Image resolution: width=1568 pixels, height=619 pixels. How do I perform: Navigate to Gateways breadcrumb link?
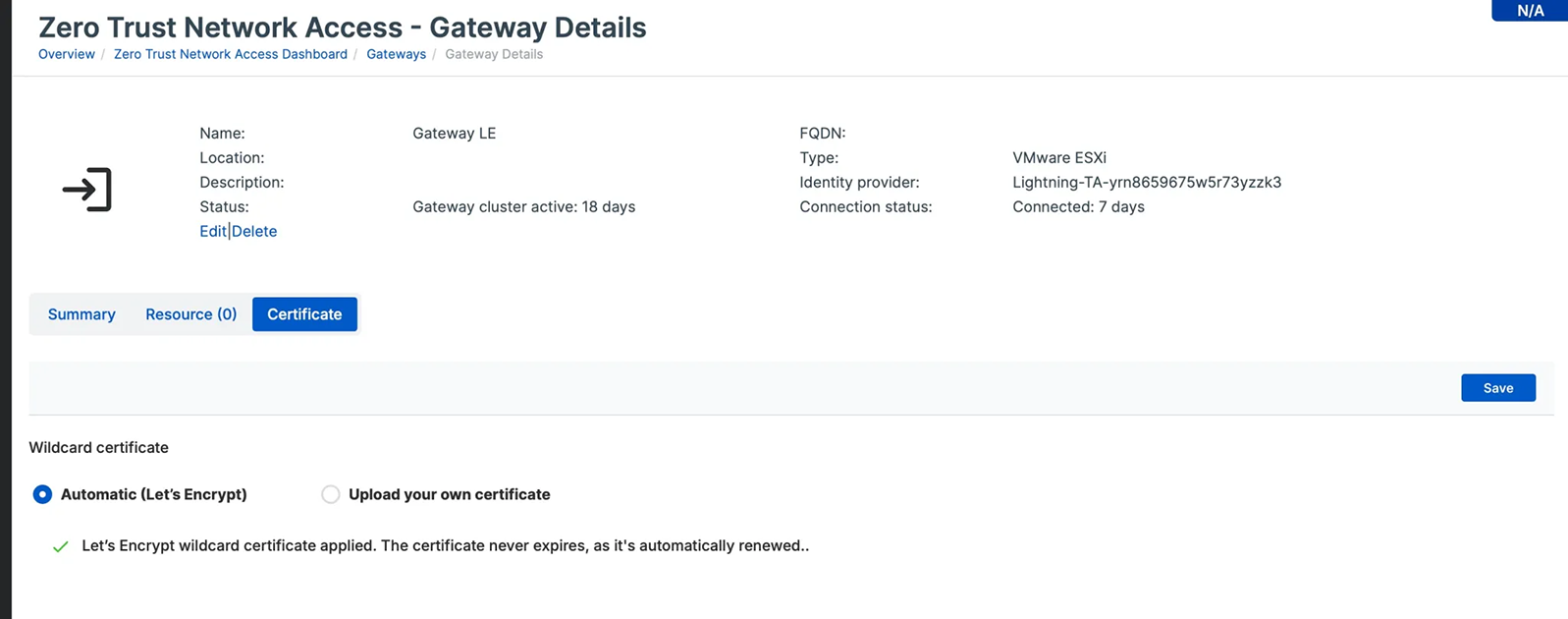(x=396, y=54)
